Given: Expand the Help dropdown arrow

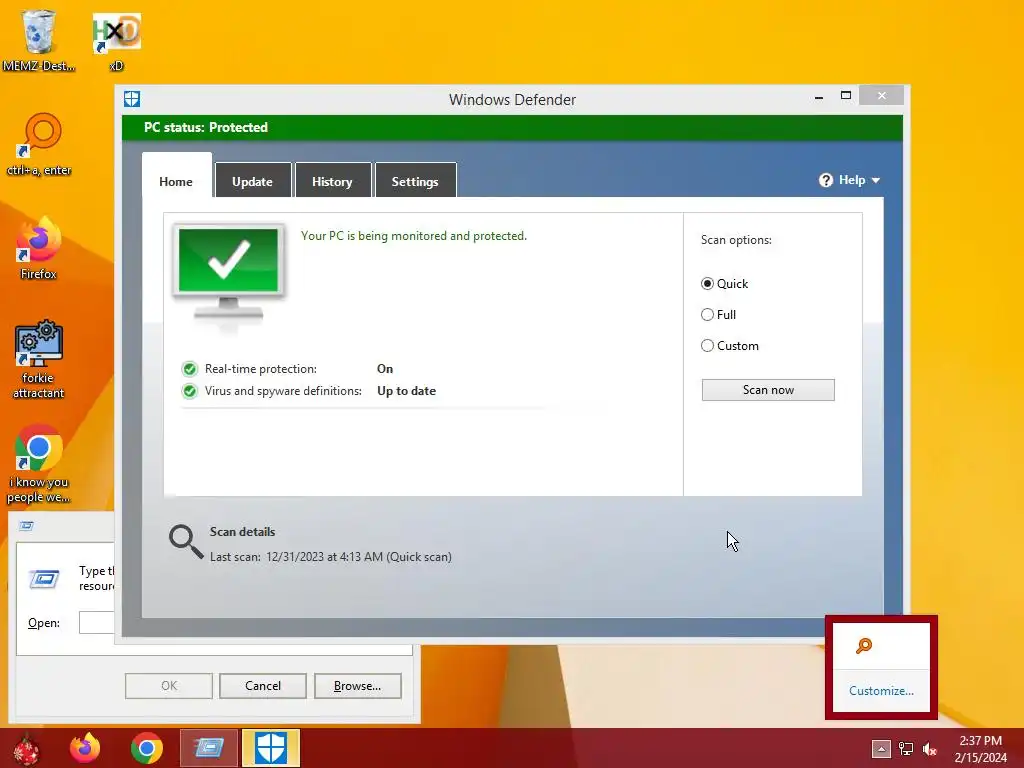Looking at the screenshot, I should tap(876, 181).
